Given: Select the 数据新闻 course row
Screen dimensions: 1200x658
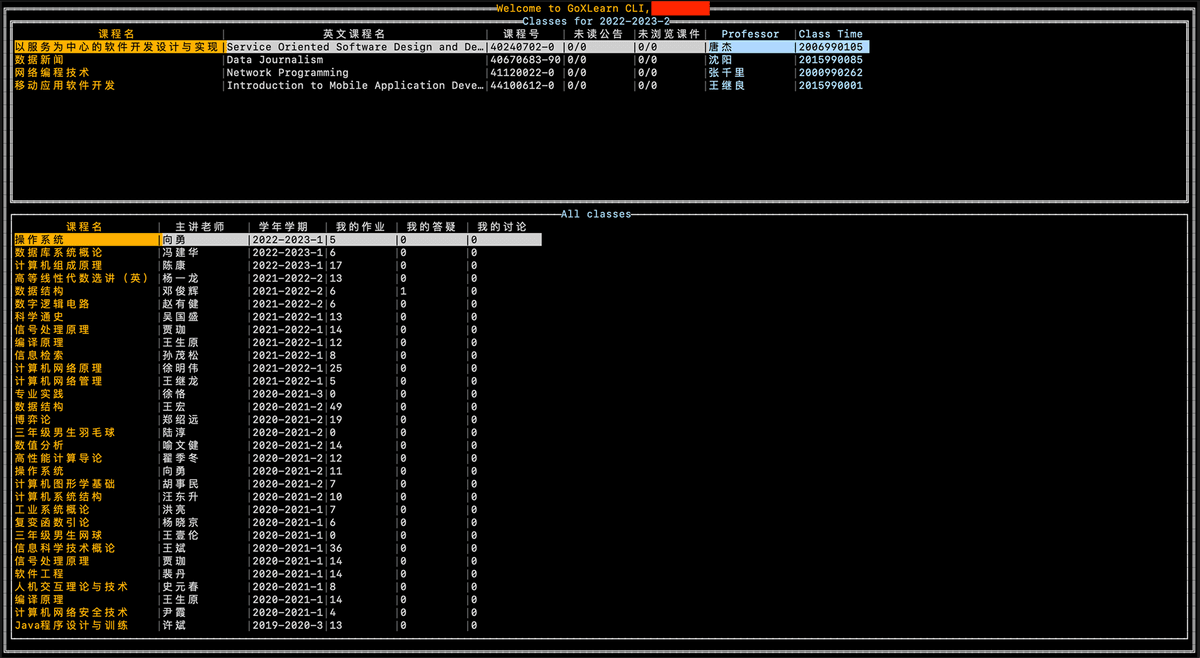Looking at the screenshot, I should 441,60.
